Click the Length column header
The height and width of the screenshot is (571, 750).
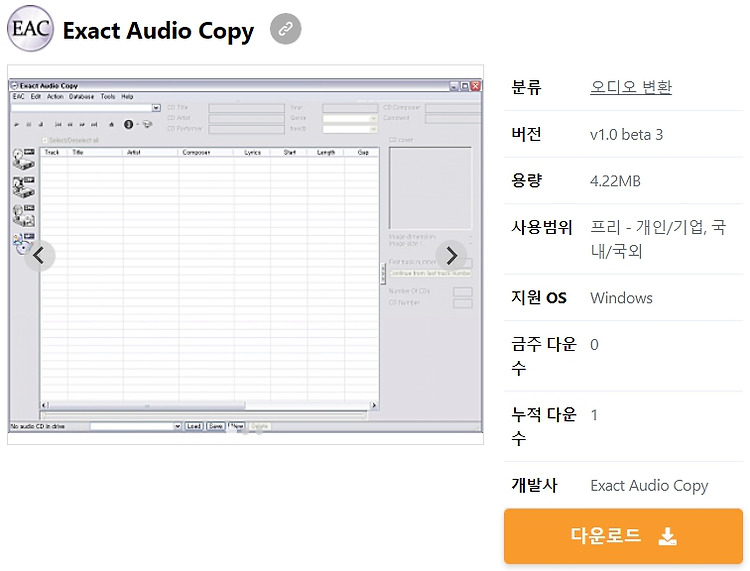[326, 152]
